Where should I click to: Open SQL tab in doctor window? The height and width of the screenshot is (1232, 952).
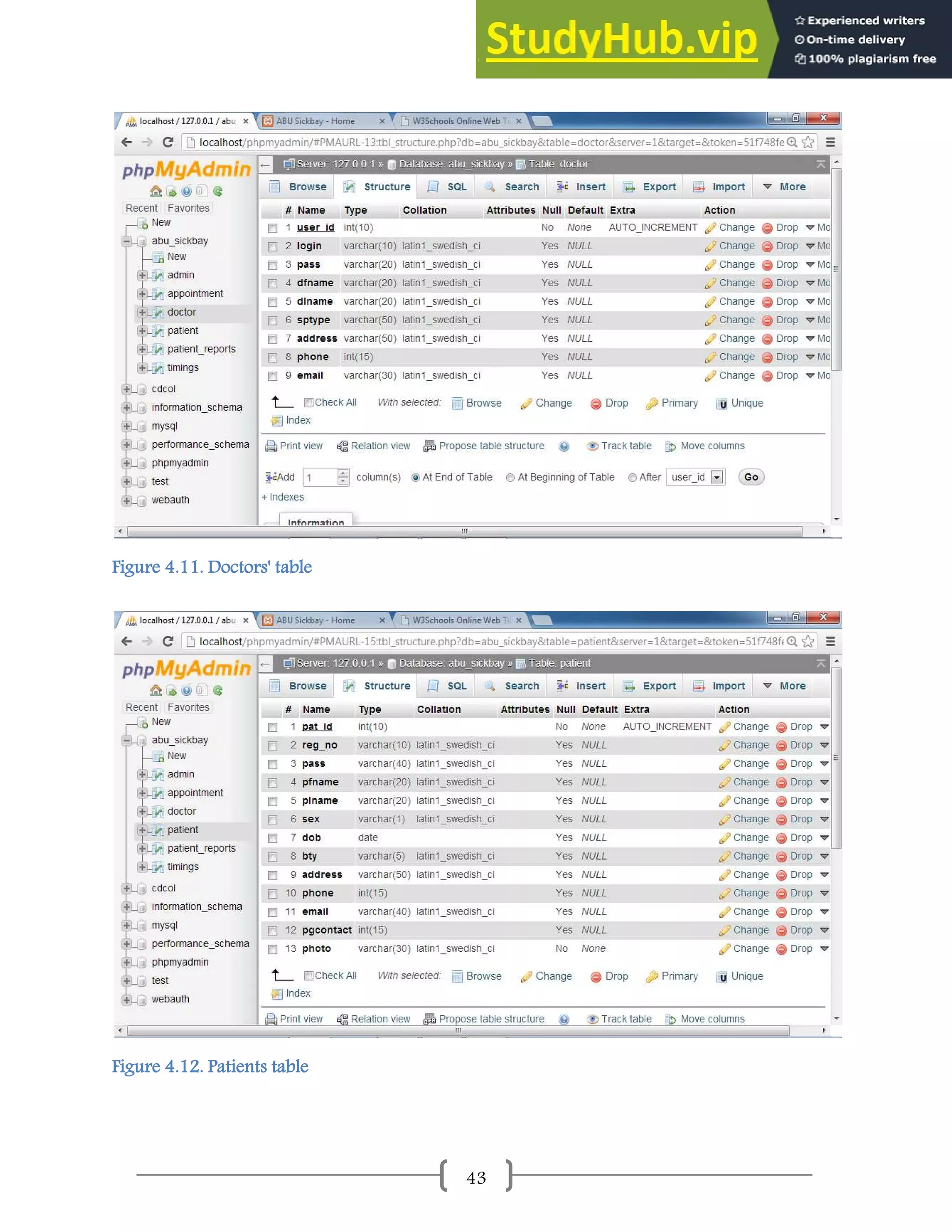pos(447,187)
